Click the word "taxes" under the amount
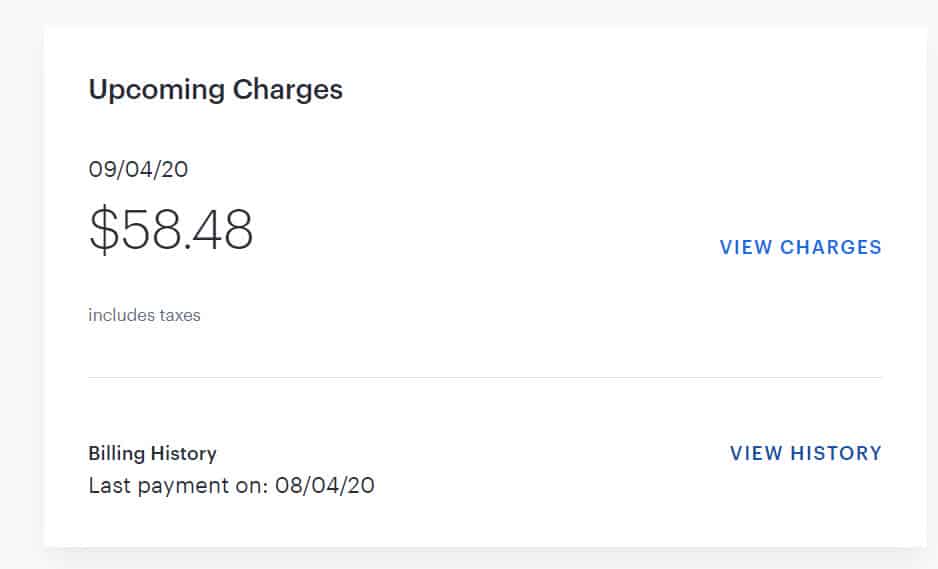Viewport: 938px width, 569px height. pos(180,315)
